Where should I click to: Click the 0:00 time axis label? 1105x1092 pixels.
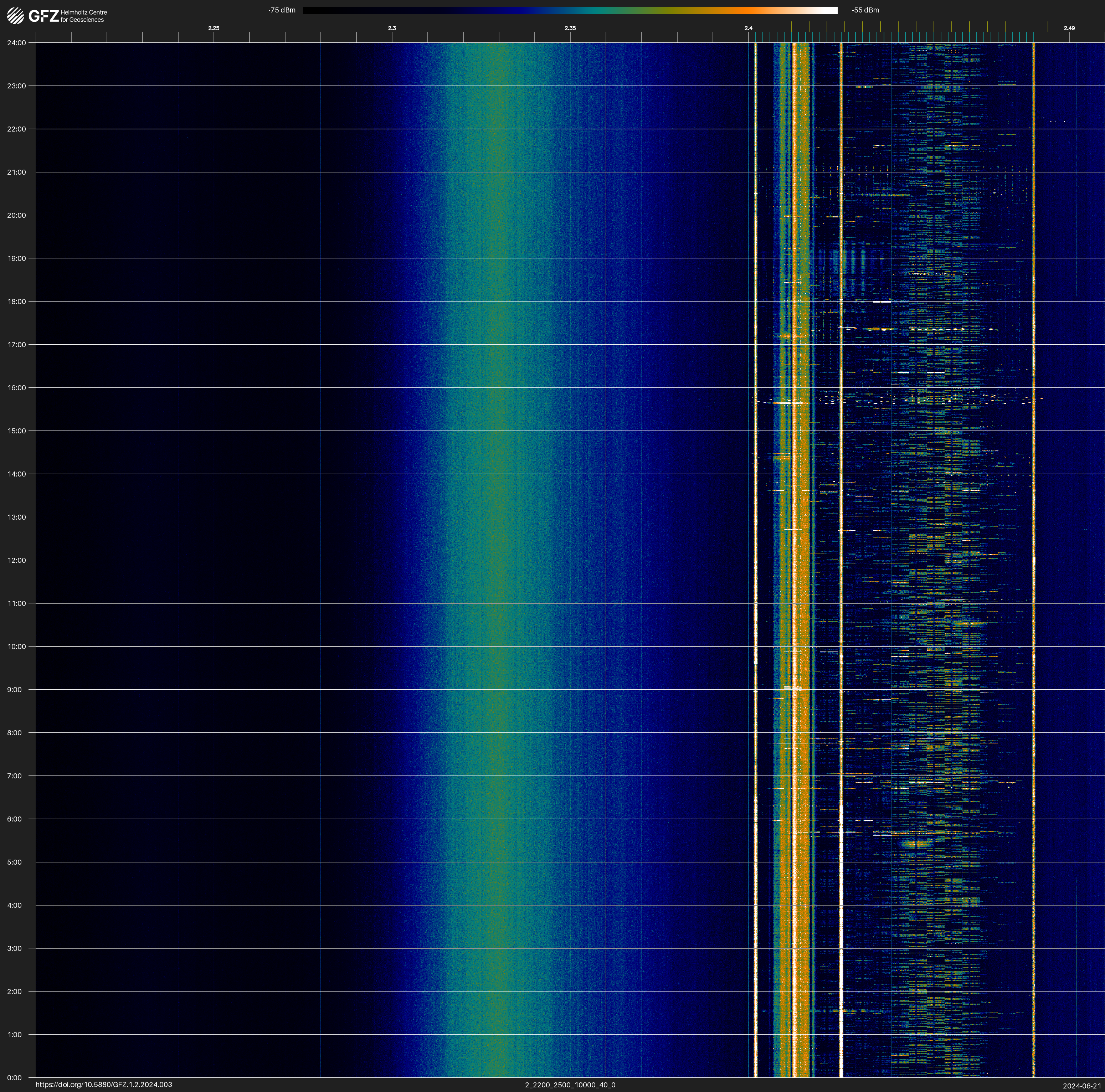tap(15, 1078)
